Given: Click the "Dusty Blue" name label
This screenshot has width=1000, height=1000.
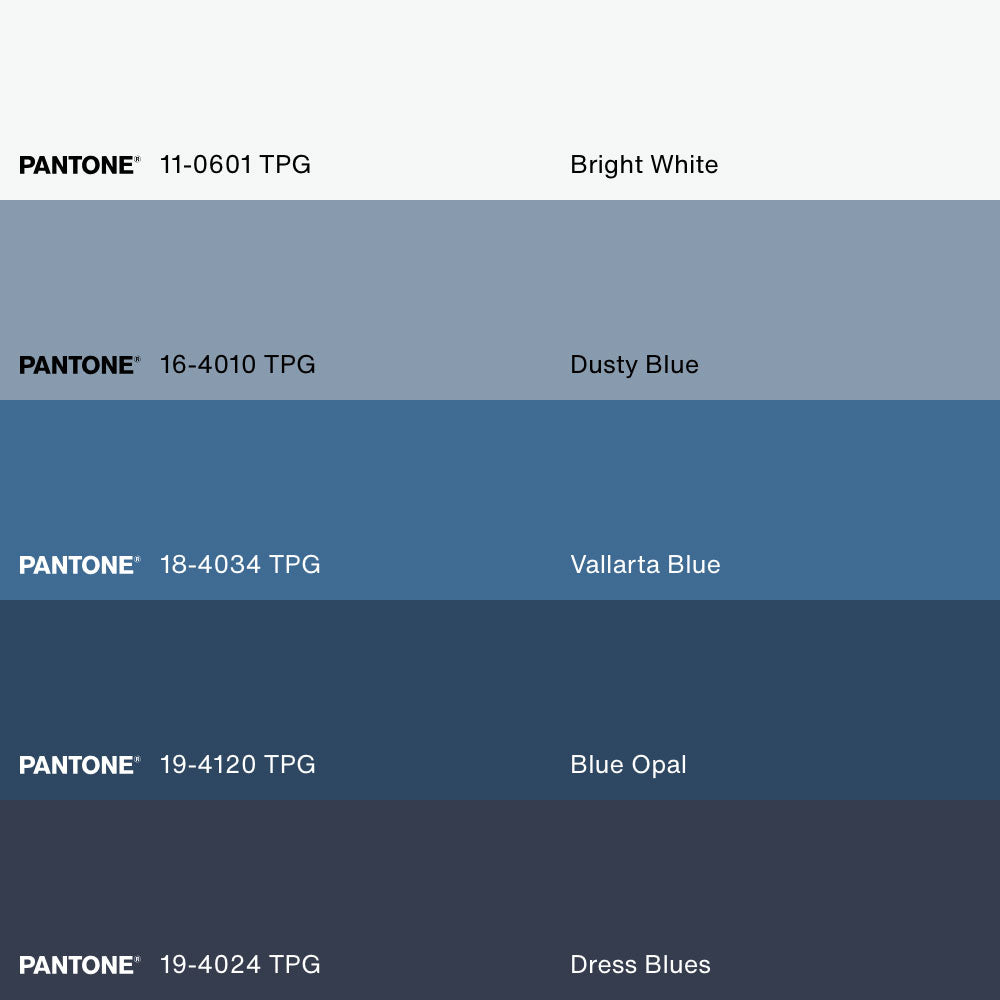Looking at the screenshot, I should pos(634,365).
